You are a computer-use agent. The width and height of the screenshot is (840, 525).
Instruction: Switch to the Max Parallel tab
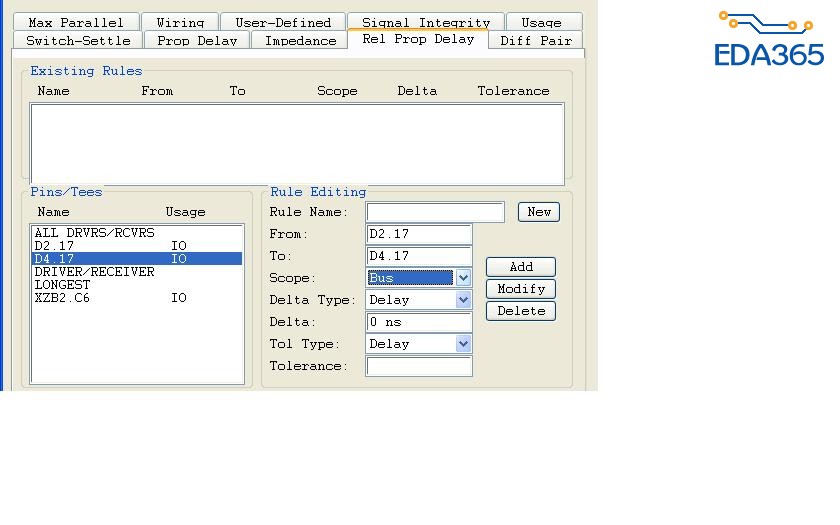click(76, 22)
